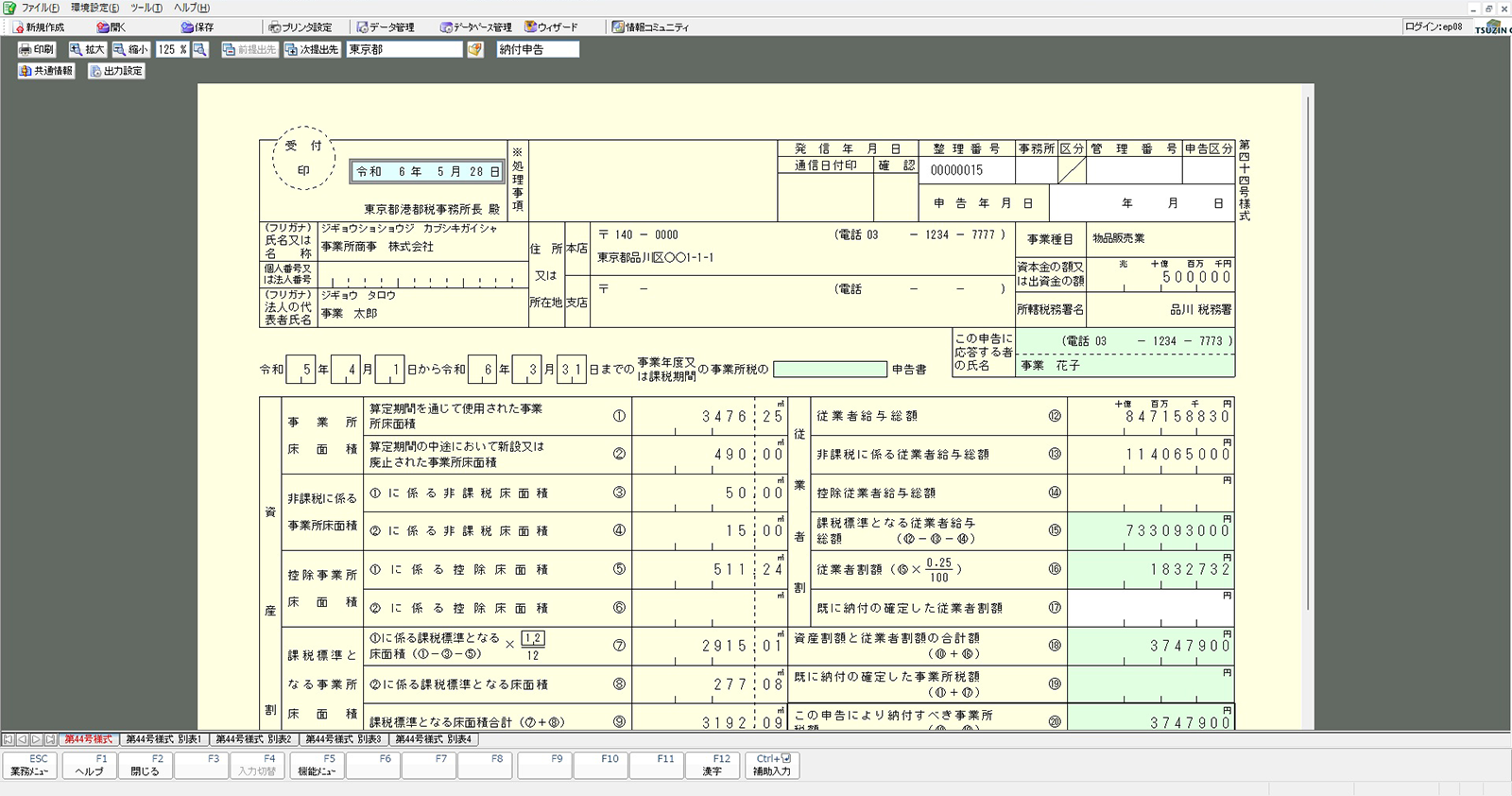Screen dimensions: 1512x796
Task: Open the 環境設定 menu
Action: (94, 8)
